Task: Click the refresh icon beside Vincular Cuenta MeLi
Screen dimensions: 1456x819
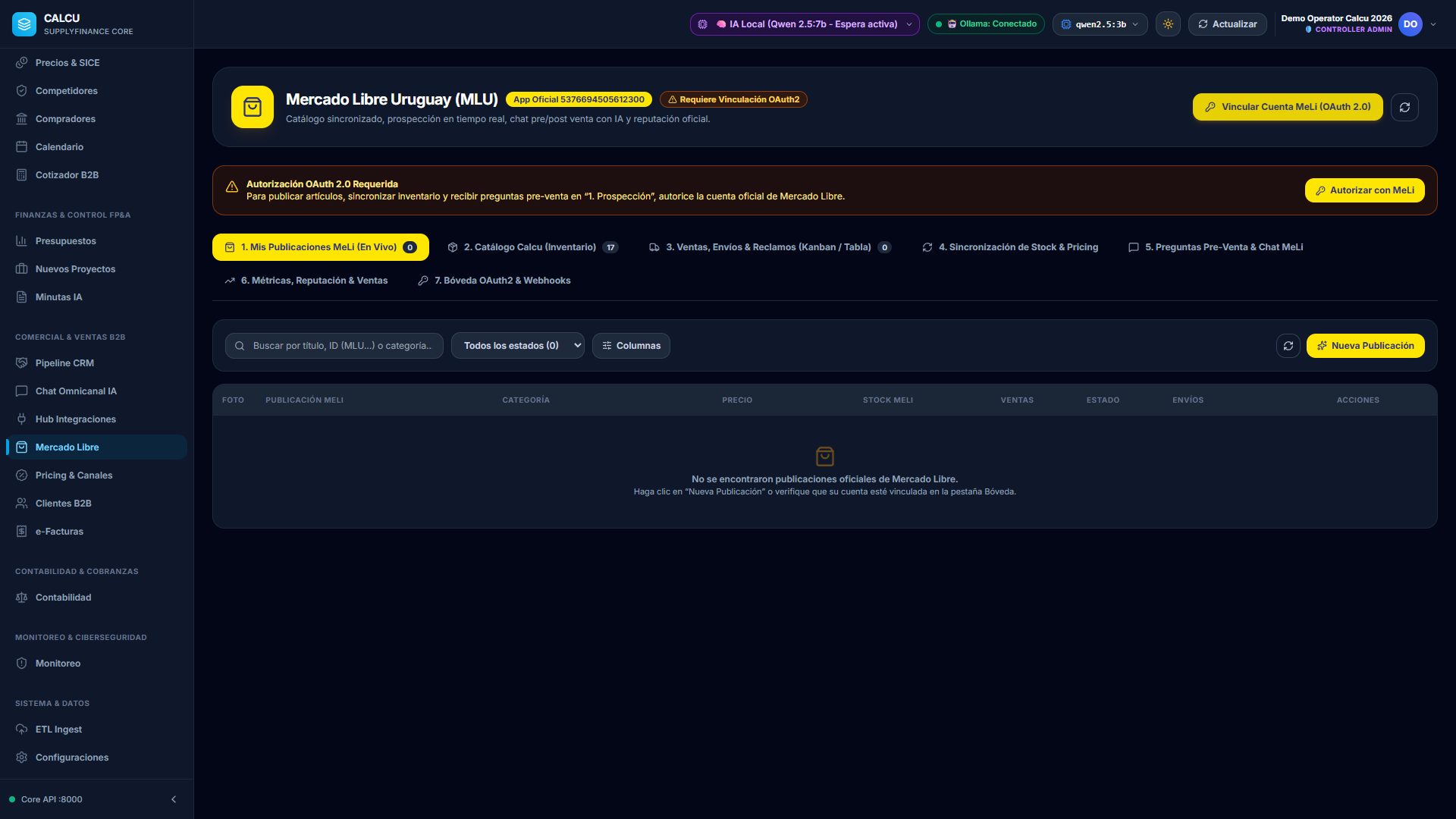Action: [1404, 107]
